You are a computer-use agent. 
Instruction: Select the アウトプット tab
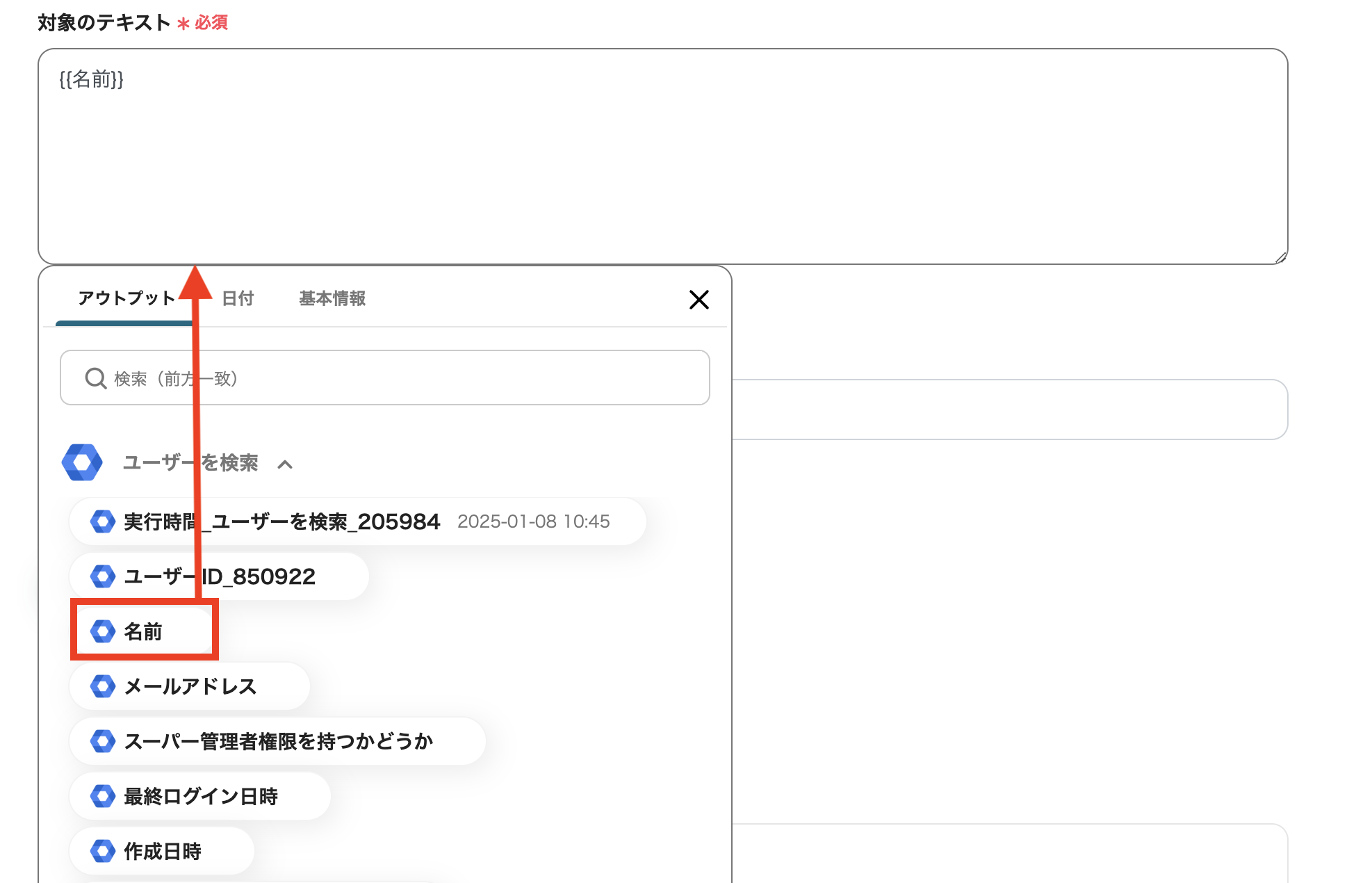coord(126,298)
